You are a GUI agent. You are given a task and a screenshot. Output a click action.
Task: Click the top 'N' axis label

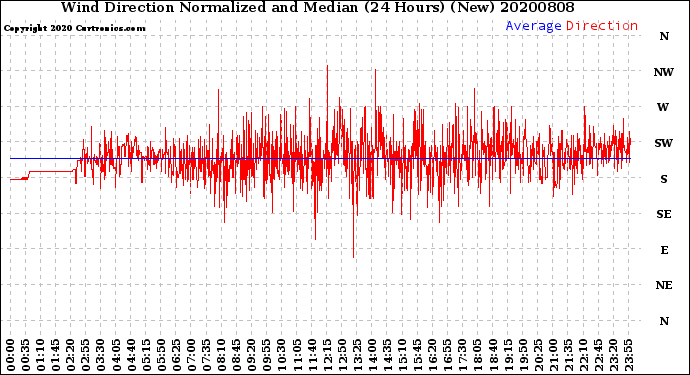click(664, 37)
